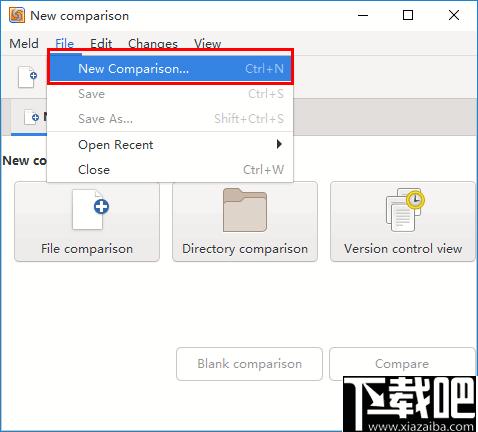
Task: Select Directory comparison mode
Action: coord(245,221)
